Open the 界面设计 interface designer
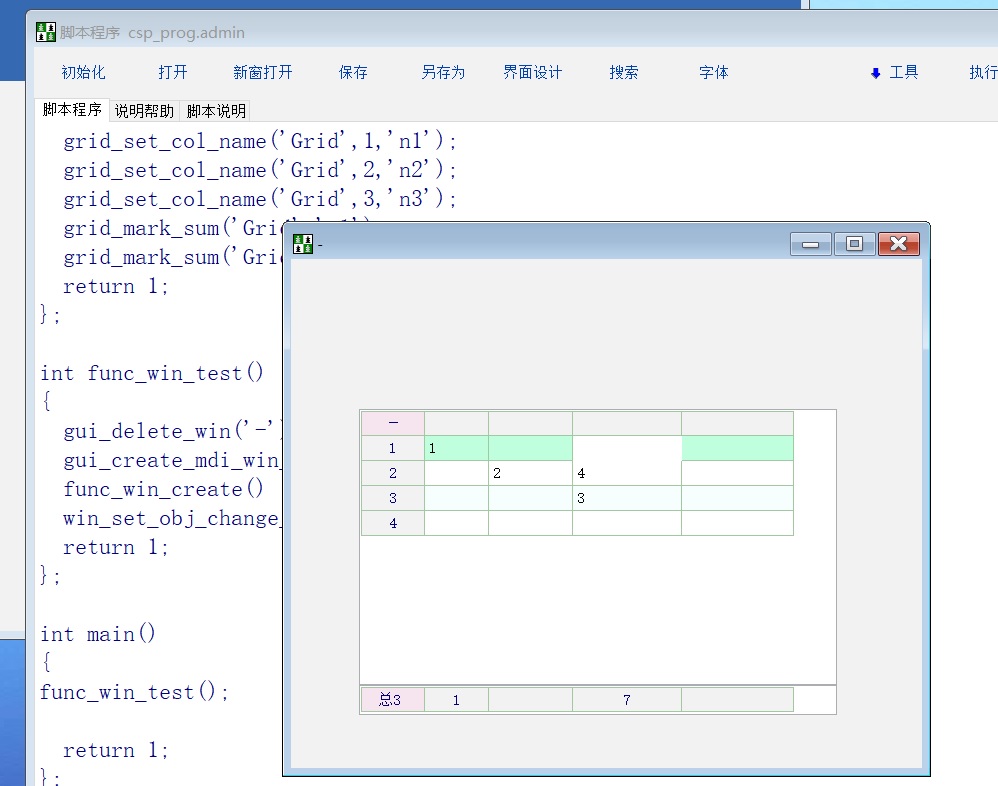Viewport: 998px width, 786px height. pos(533,72)
